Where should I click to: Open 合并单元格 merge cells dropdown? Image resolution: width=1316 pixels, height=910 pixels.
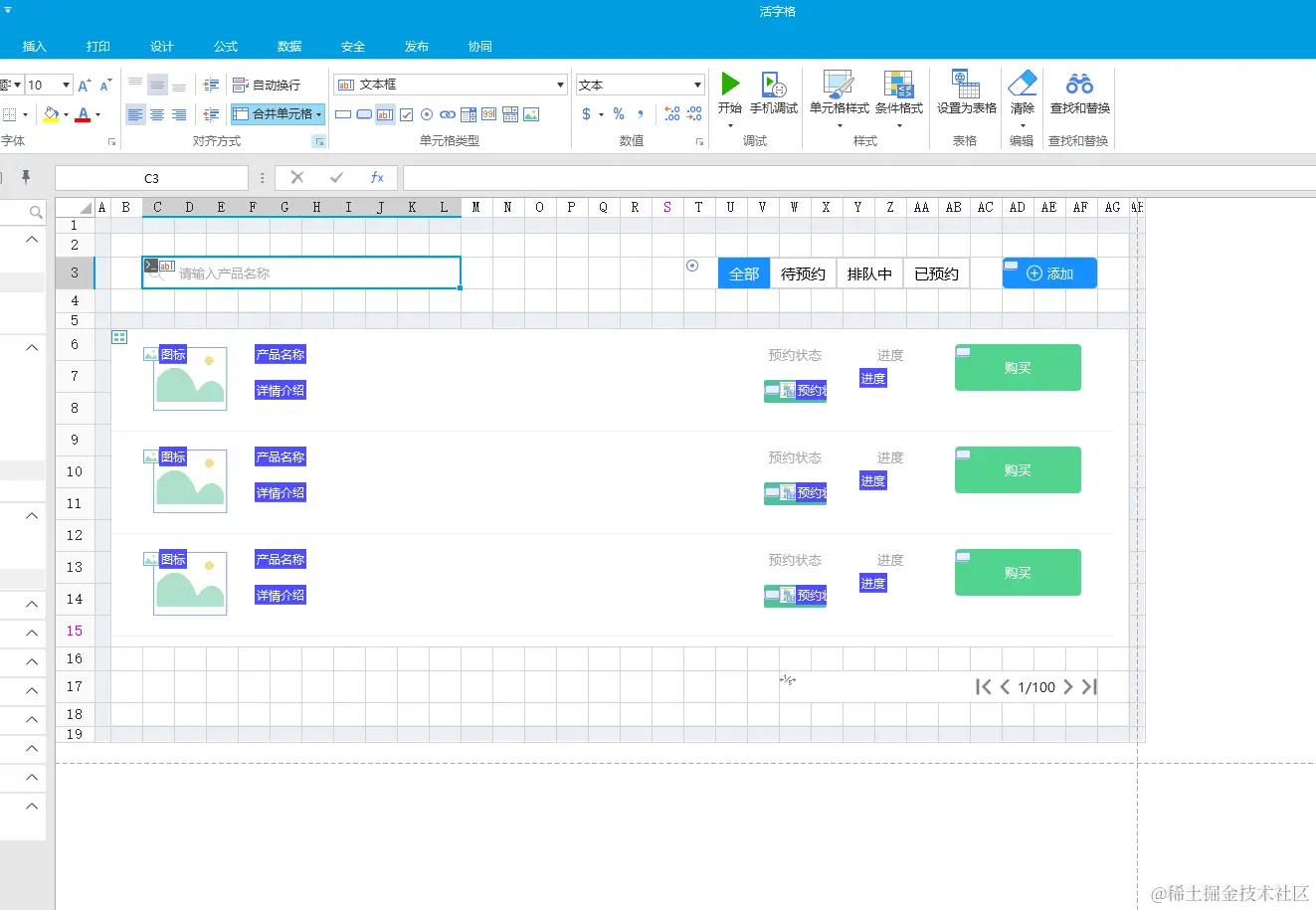[x=319, y=114]
